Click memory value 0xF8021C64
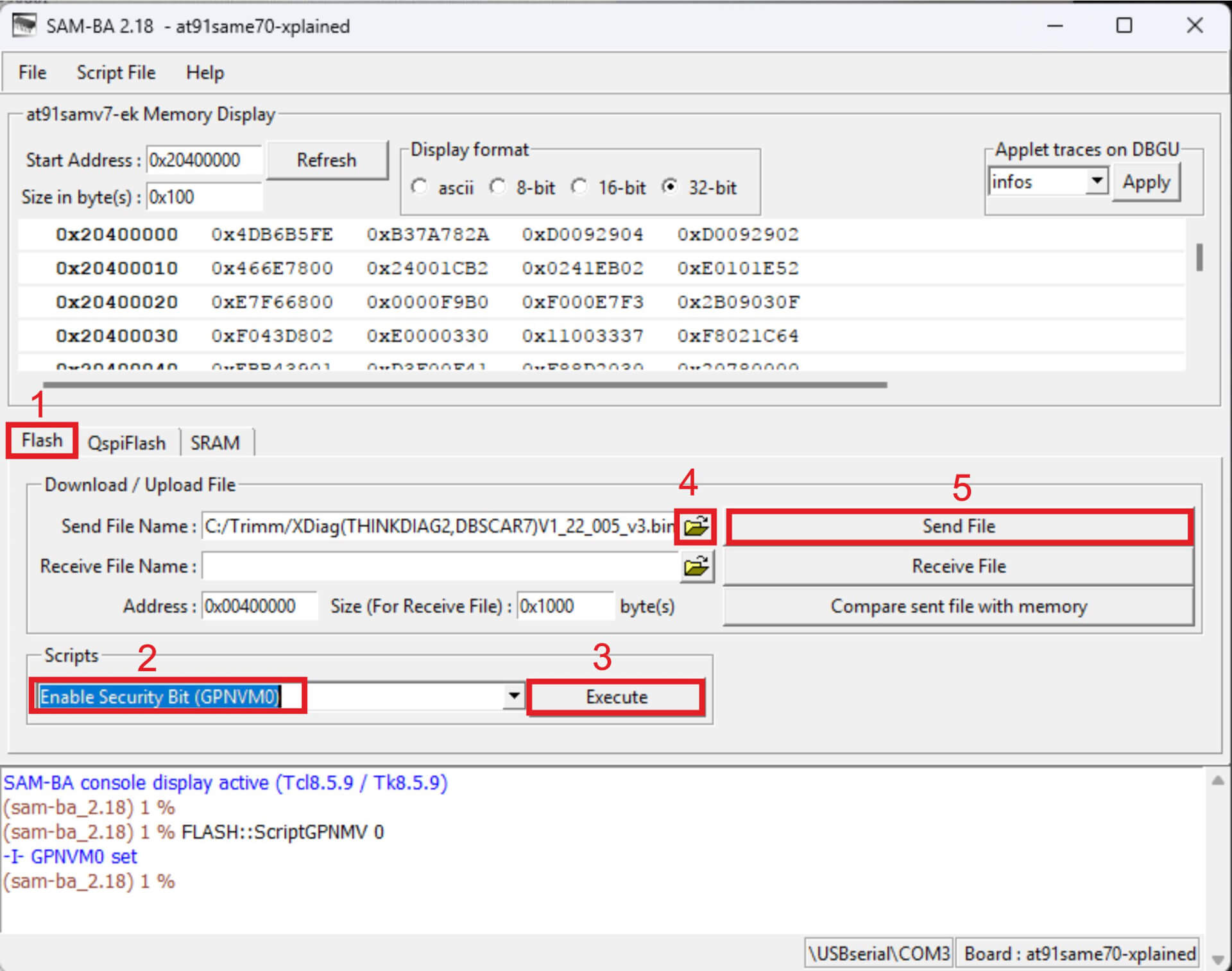Screen dimensions: 1232x971 pyautogui.click(x=738, y=336)
